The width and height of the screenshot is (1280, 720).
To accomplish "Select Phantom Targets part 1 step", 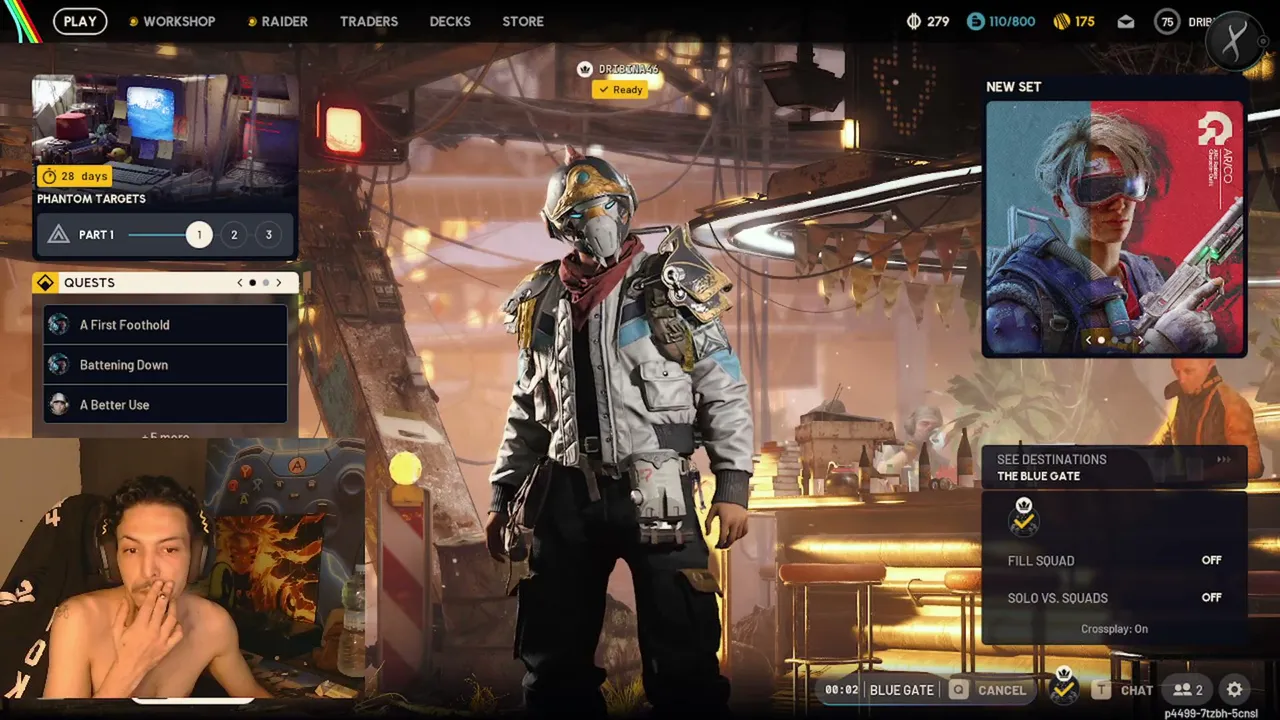I will pos(199,235).
